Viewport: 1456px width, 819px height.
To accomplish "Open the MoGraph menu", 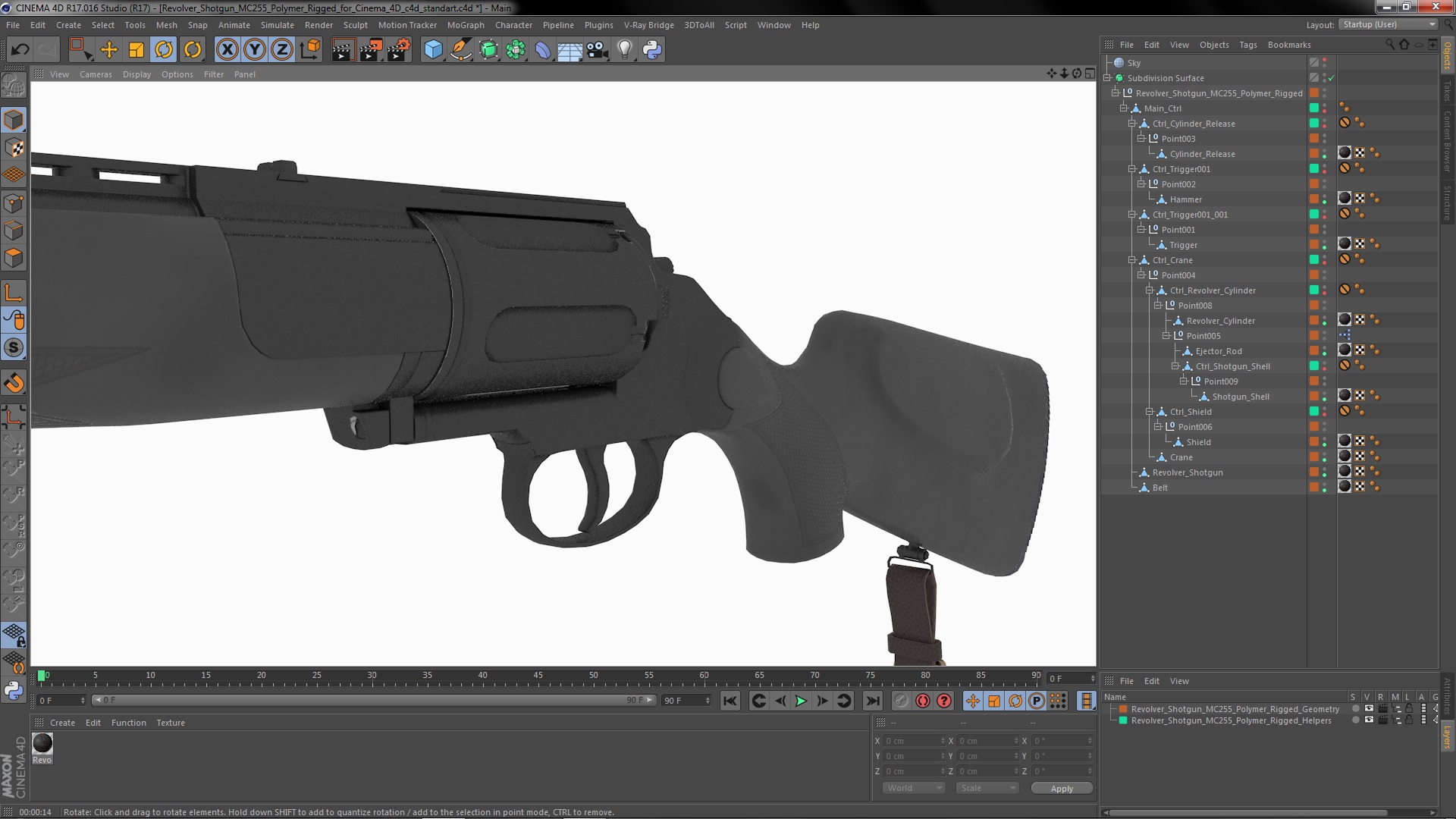I will coord(466,25).
